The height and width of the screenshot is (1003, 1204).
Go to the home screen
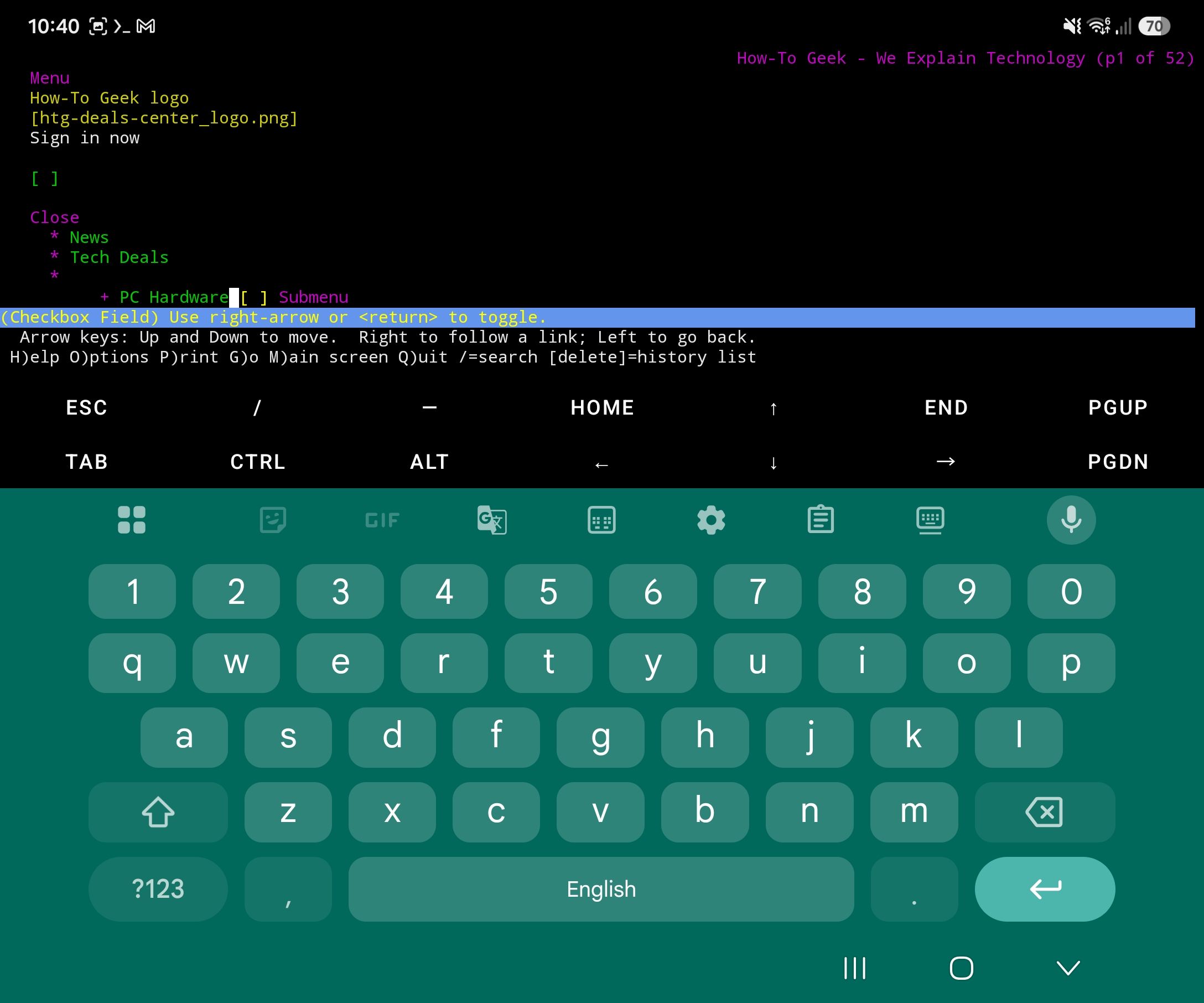pos(962,968)
